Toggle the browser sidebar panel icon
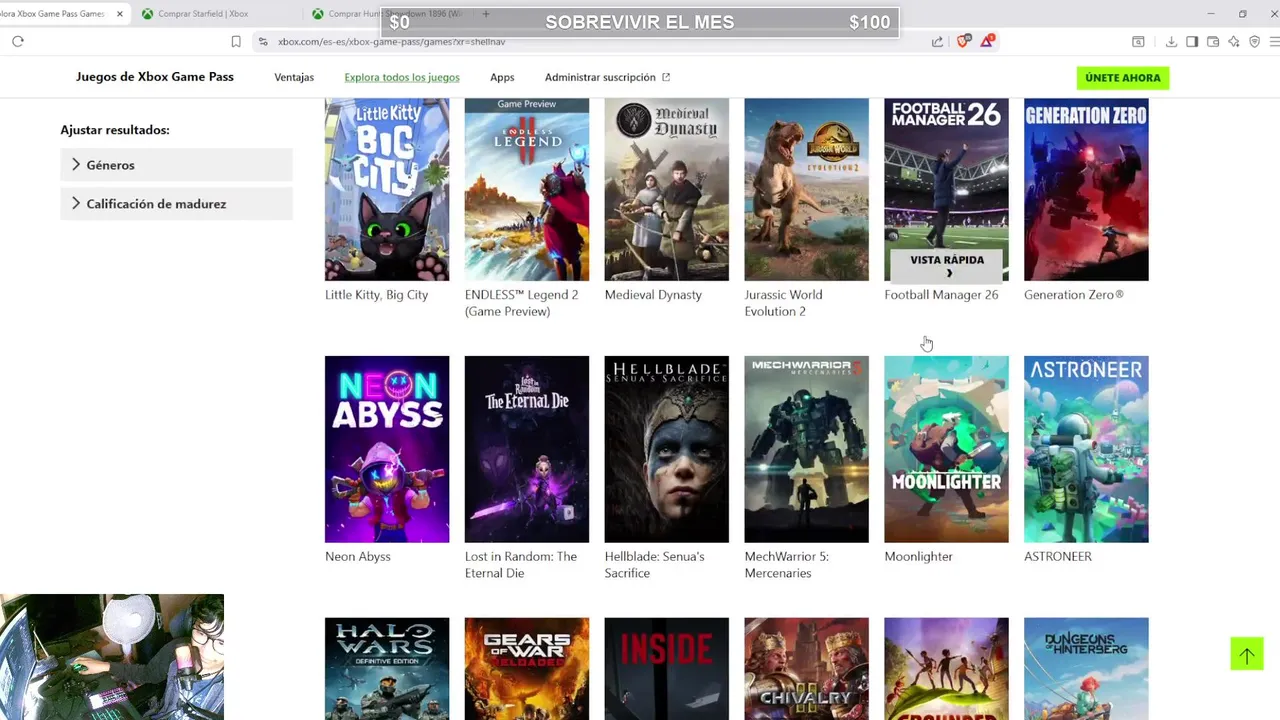The height and width of the screenshot is (720, 1280). click(1192, 41)
